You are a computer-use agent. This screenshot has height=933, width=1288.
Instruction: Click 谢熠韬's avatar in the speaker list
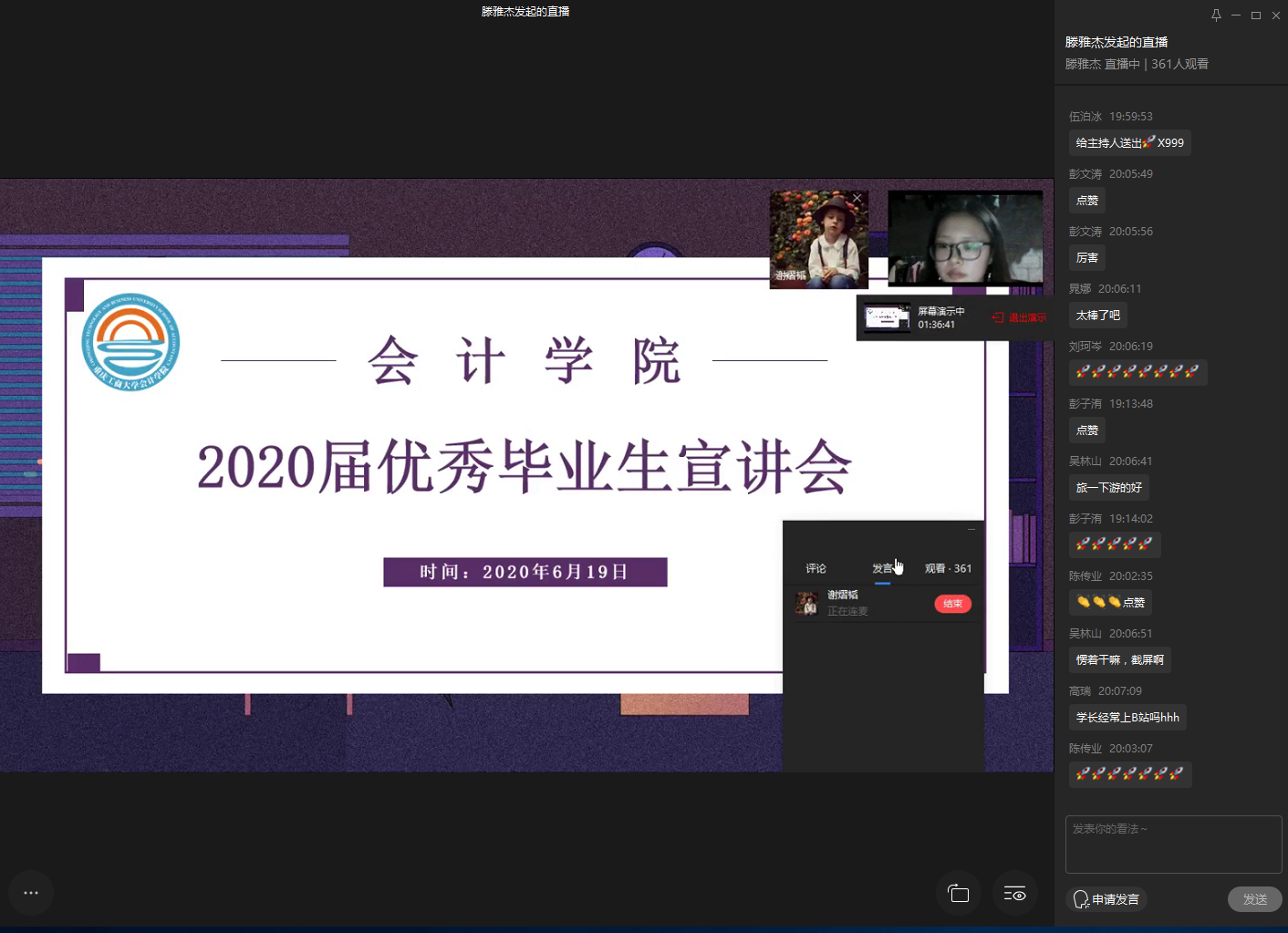point(807,604)
